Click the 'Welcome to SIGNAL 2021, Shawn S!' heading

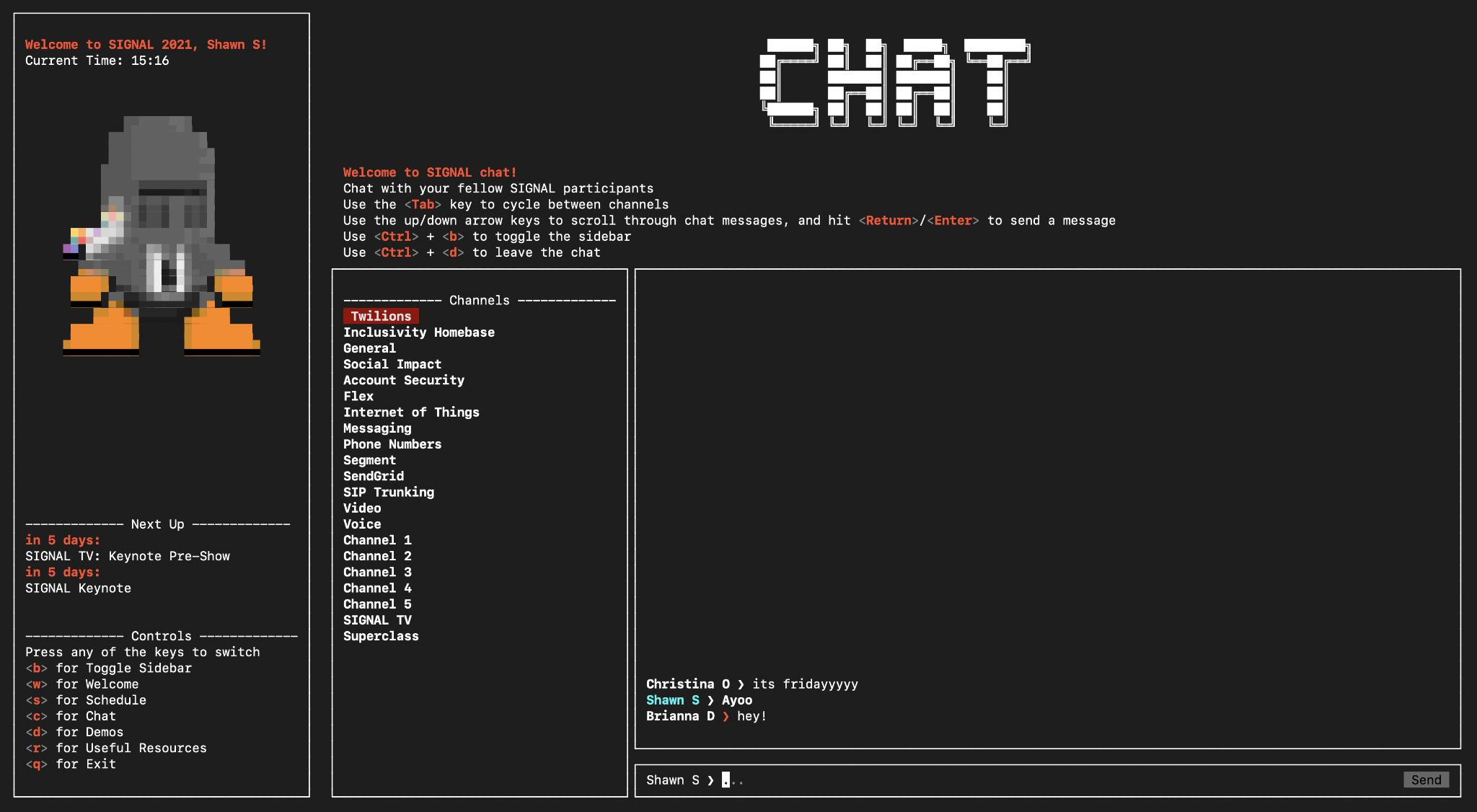pyautogui.click(x=146, y=45)
